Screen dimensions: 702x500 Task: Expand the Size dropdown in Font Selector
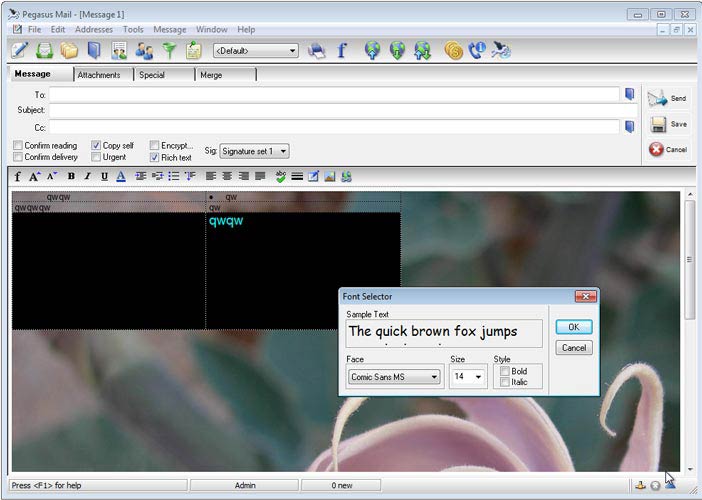click(479, 377)
